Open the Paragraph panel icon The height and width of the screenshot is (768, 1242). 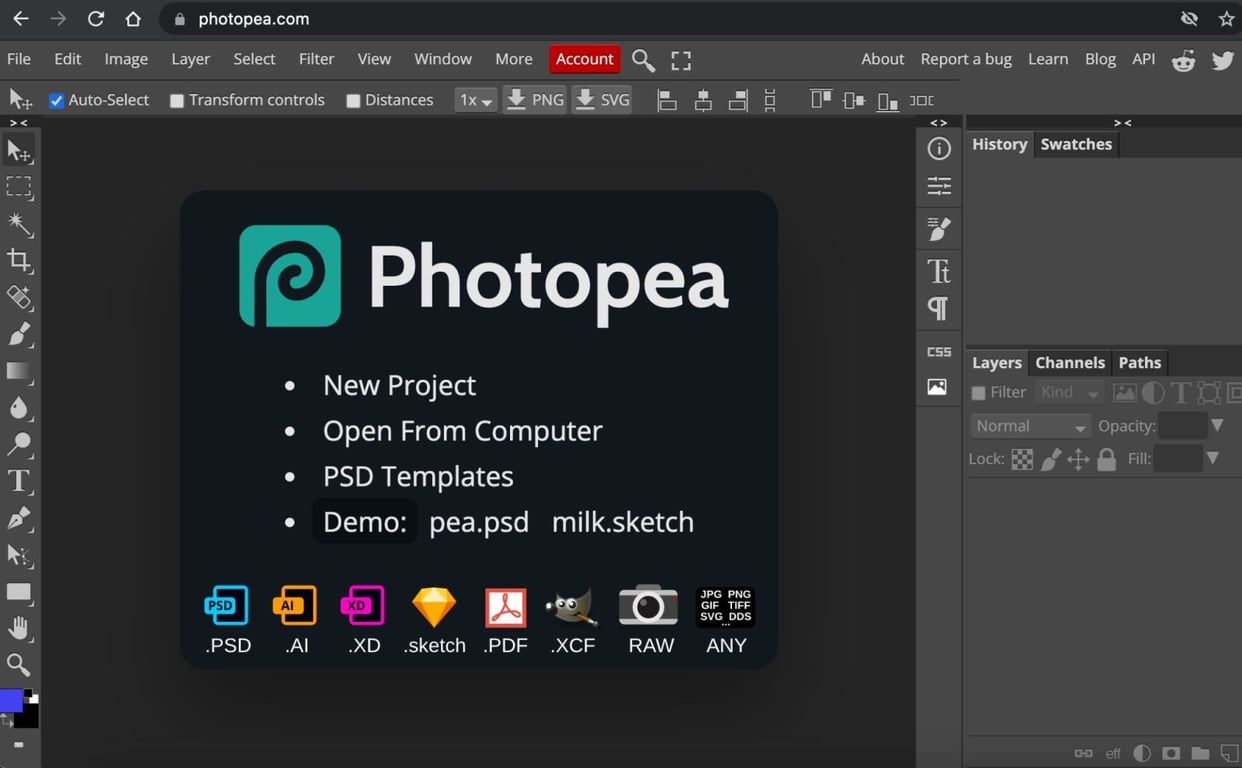pos(938,308)
